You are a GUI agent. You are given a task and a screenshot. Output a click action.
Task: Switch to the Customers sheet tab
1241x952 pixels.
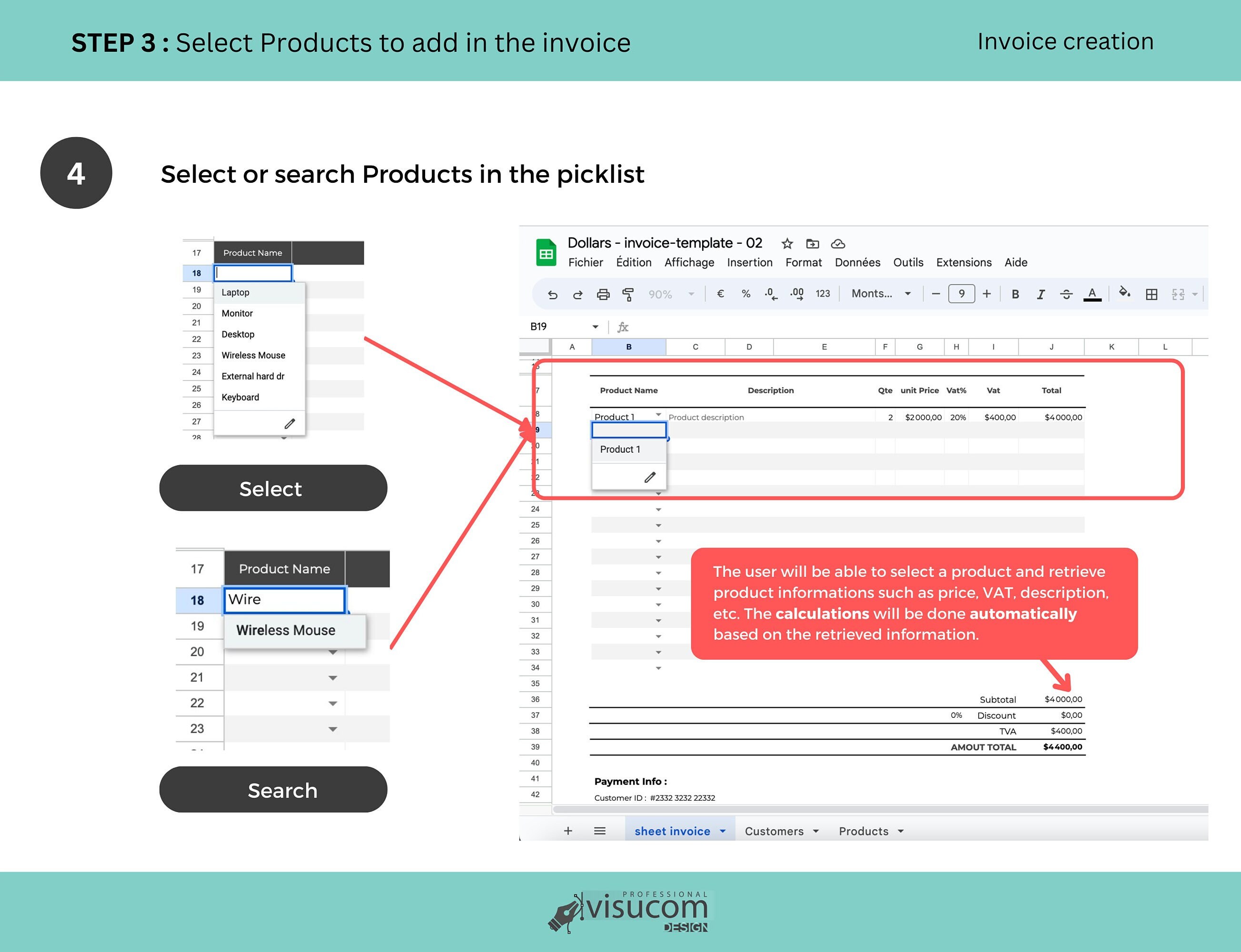774,830
